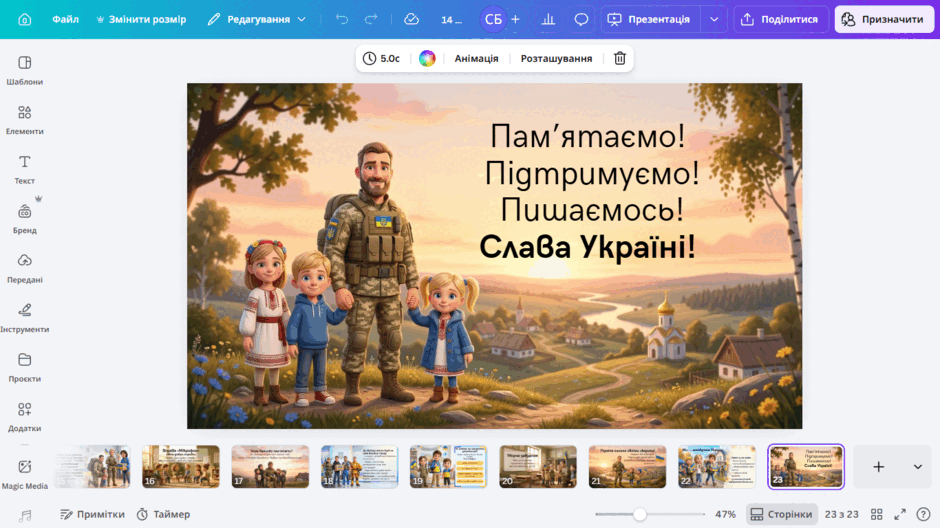Click the СБ user avatar
Screen dimensions: 940x528
pos(493,19)
